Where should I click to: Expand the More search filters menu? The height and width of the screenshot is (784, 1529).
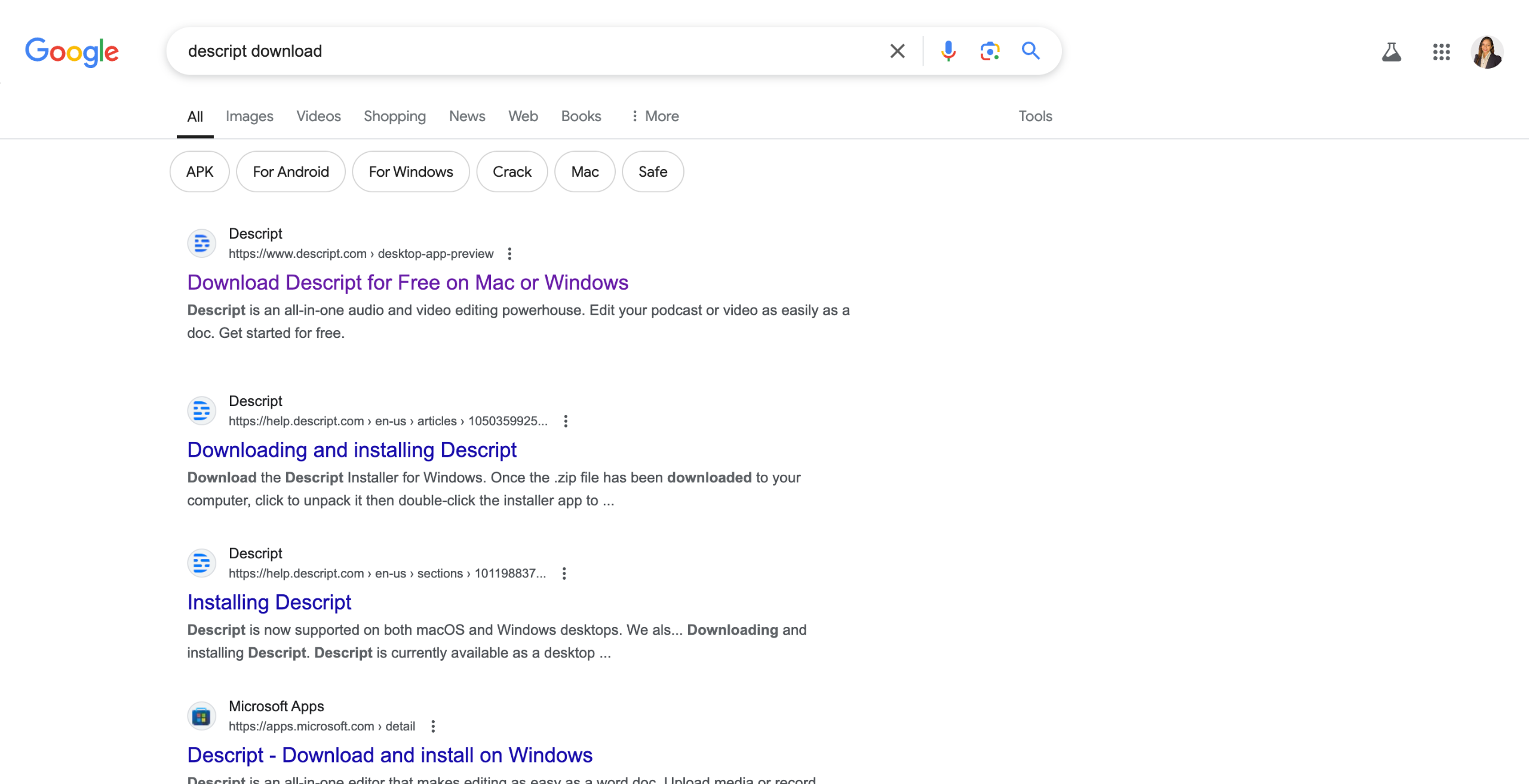pyautogui.click(x=655, y=116)
